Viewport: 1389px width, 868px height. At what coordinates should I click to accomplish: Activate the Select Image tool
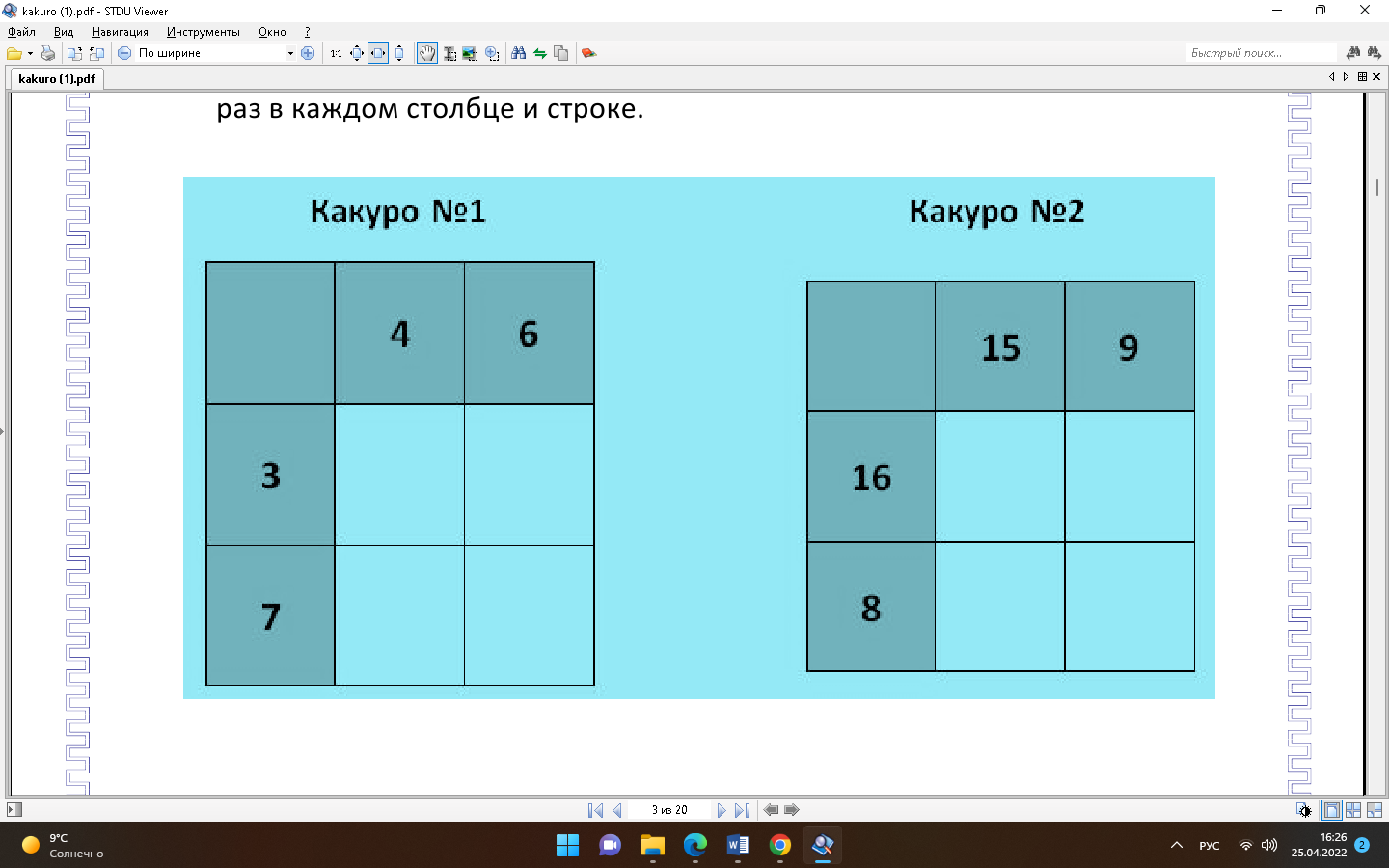[x=470, y=53]
